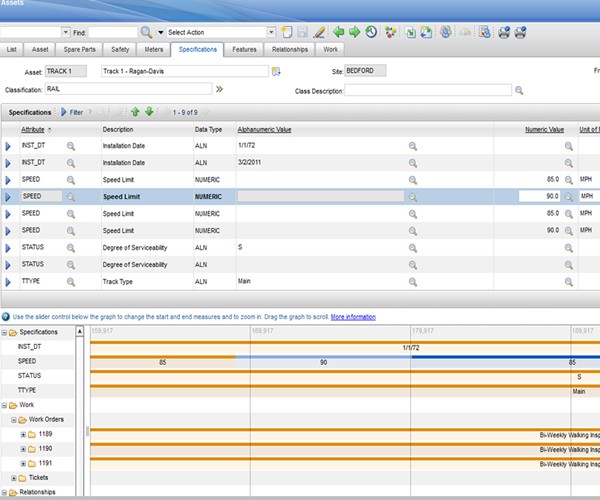
Task: Click the Find magnifier search icon
Action: (146, 32)
